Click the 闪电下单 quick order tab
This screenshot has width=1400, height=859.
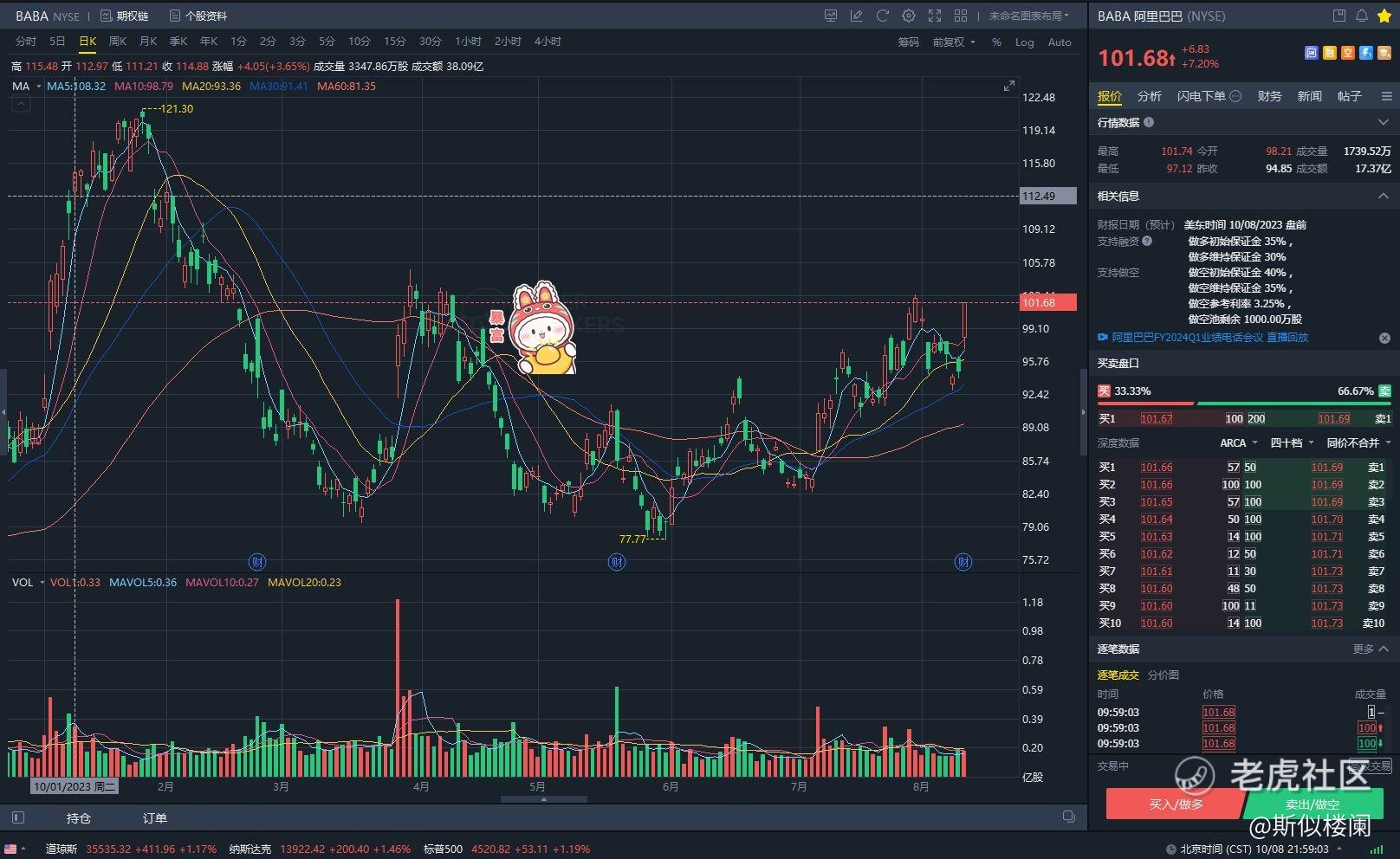click(1201, 96)
